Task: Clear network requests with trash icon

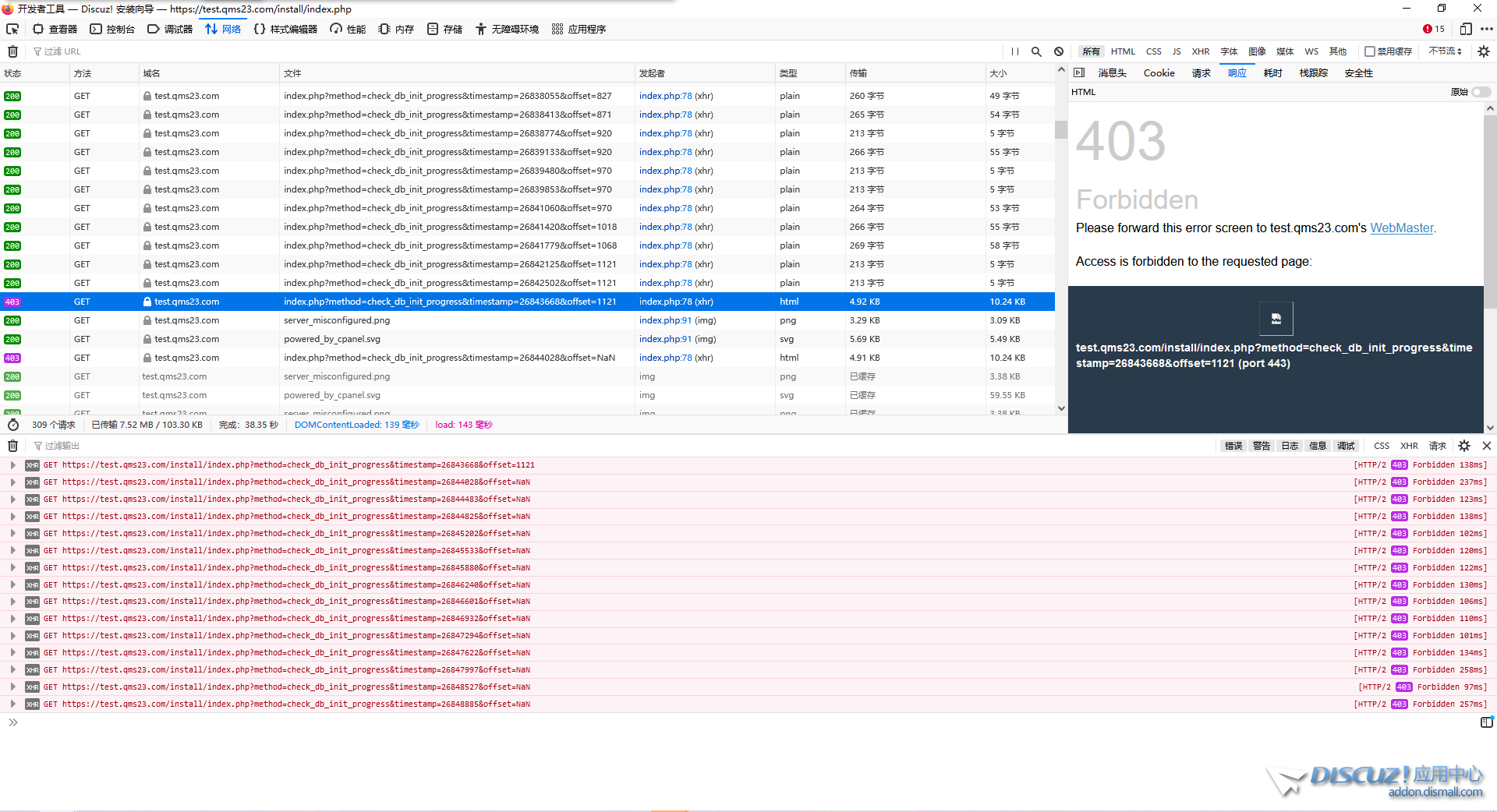Action: pos(12,51)
